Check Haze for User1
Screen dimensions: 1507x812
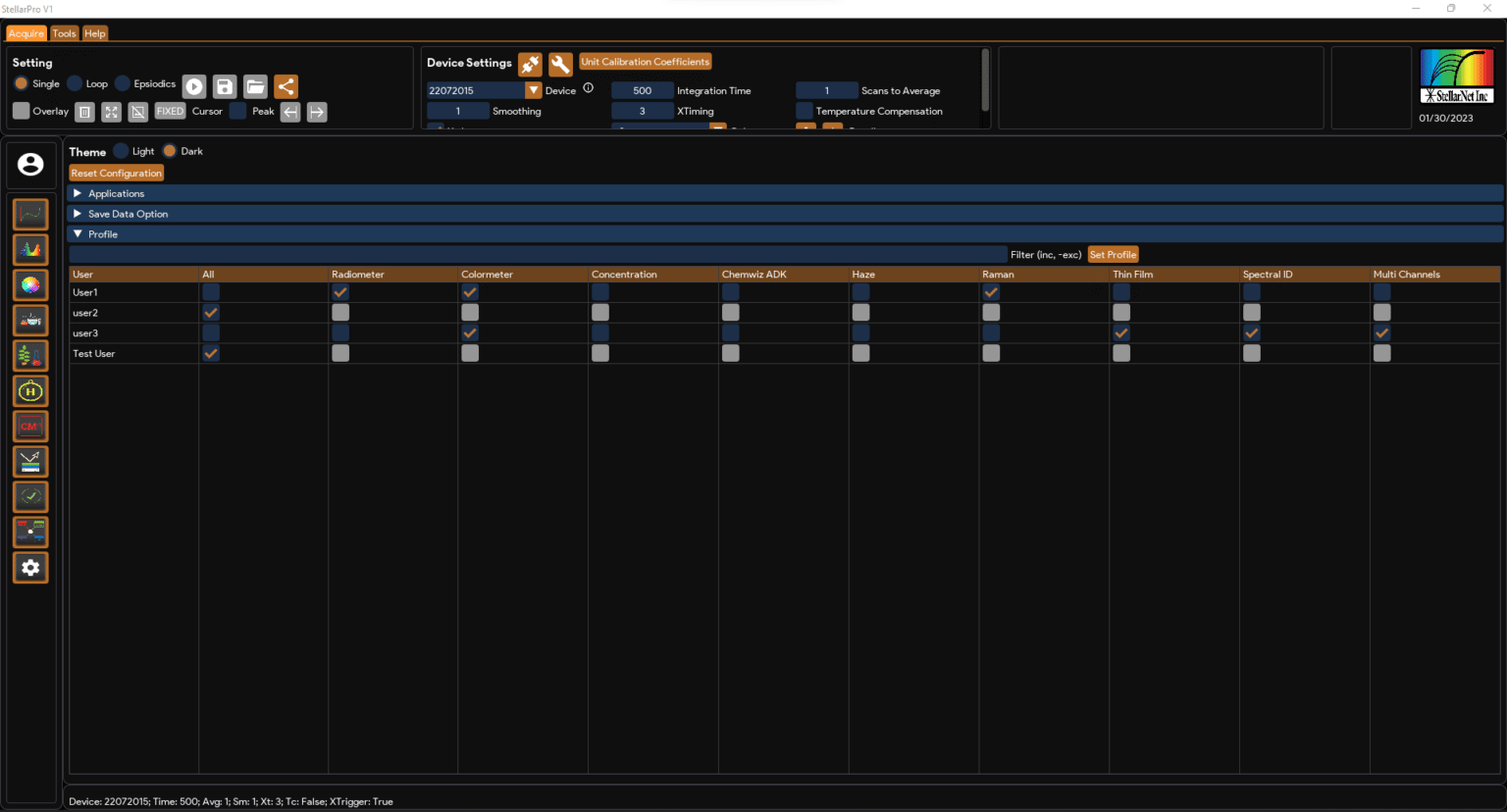tap(860, 292)
